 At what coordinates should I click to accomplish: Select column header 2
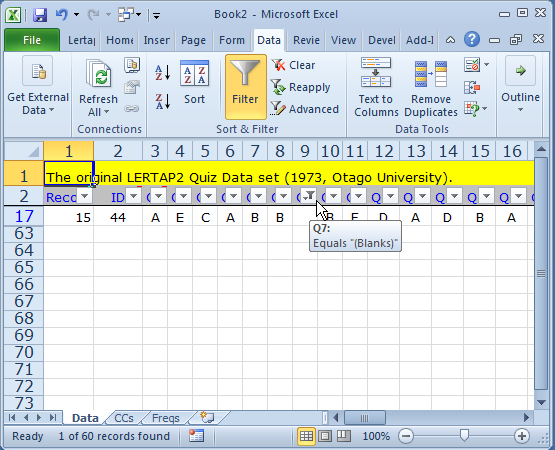click(x=118, y=151)
